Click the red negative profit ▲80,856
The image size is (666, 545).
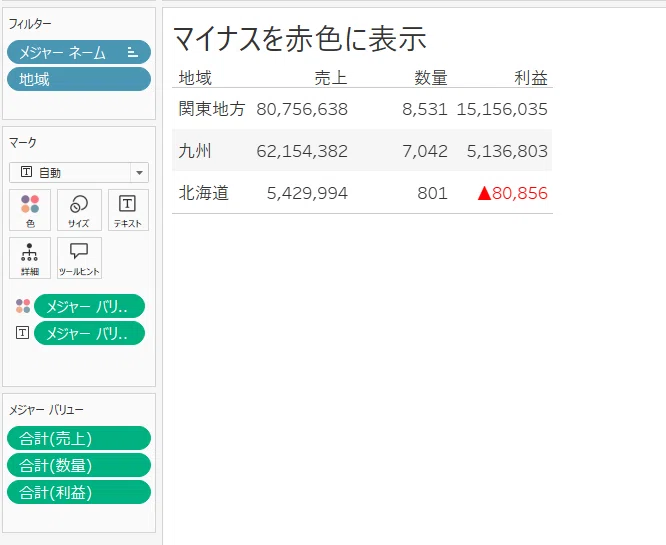(x=513, y=193)
